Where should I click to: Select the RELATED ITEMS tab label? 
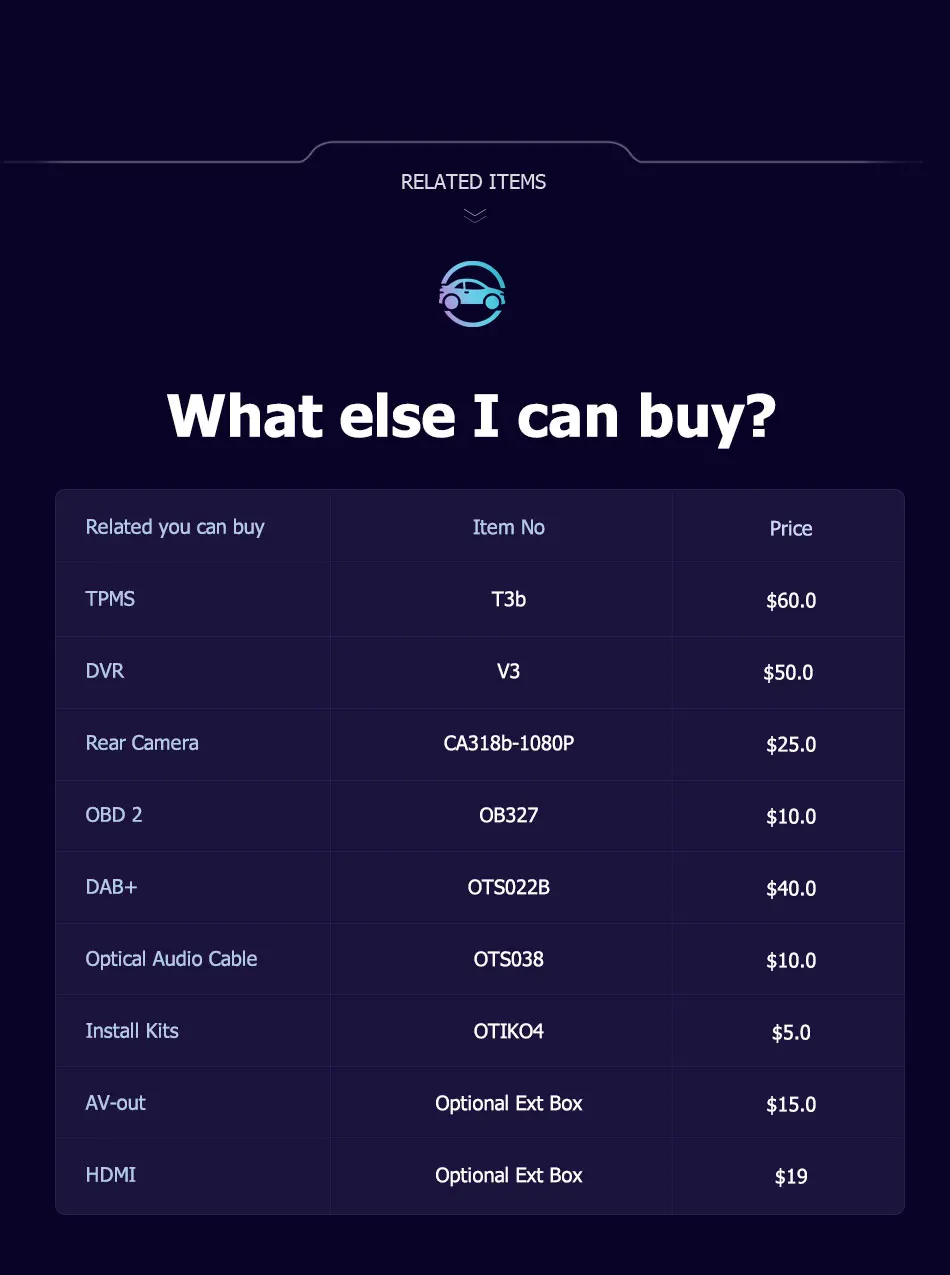473,182
